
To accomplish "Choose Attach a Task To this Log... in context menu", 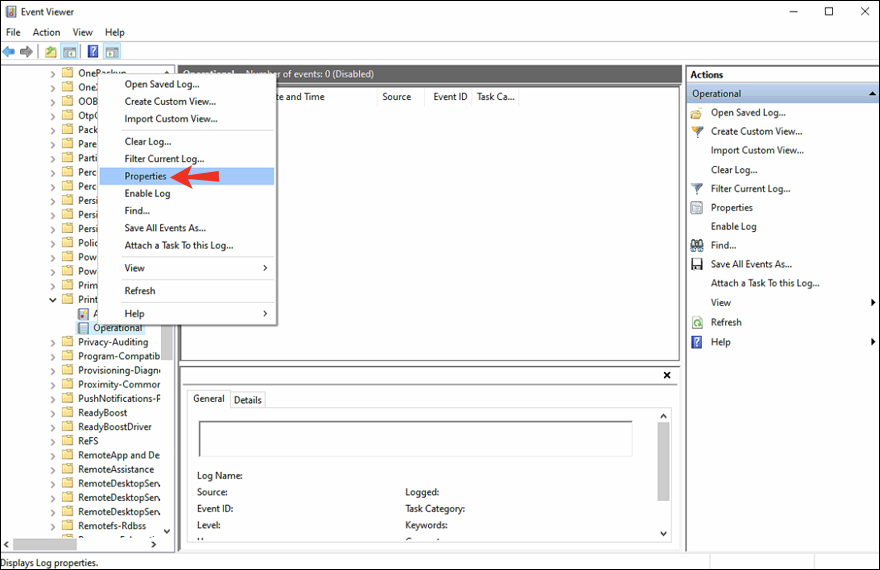I will (x=187, y=246).
